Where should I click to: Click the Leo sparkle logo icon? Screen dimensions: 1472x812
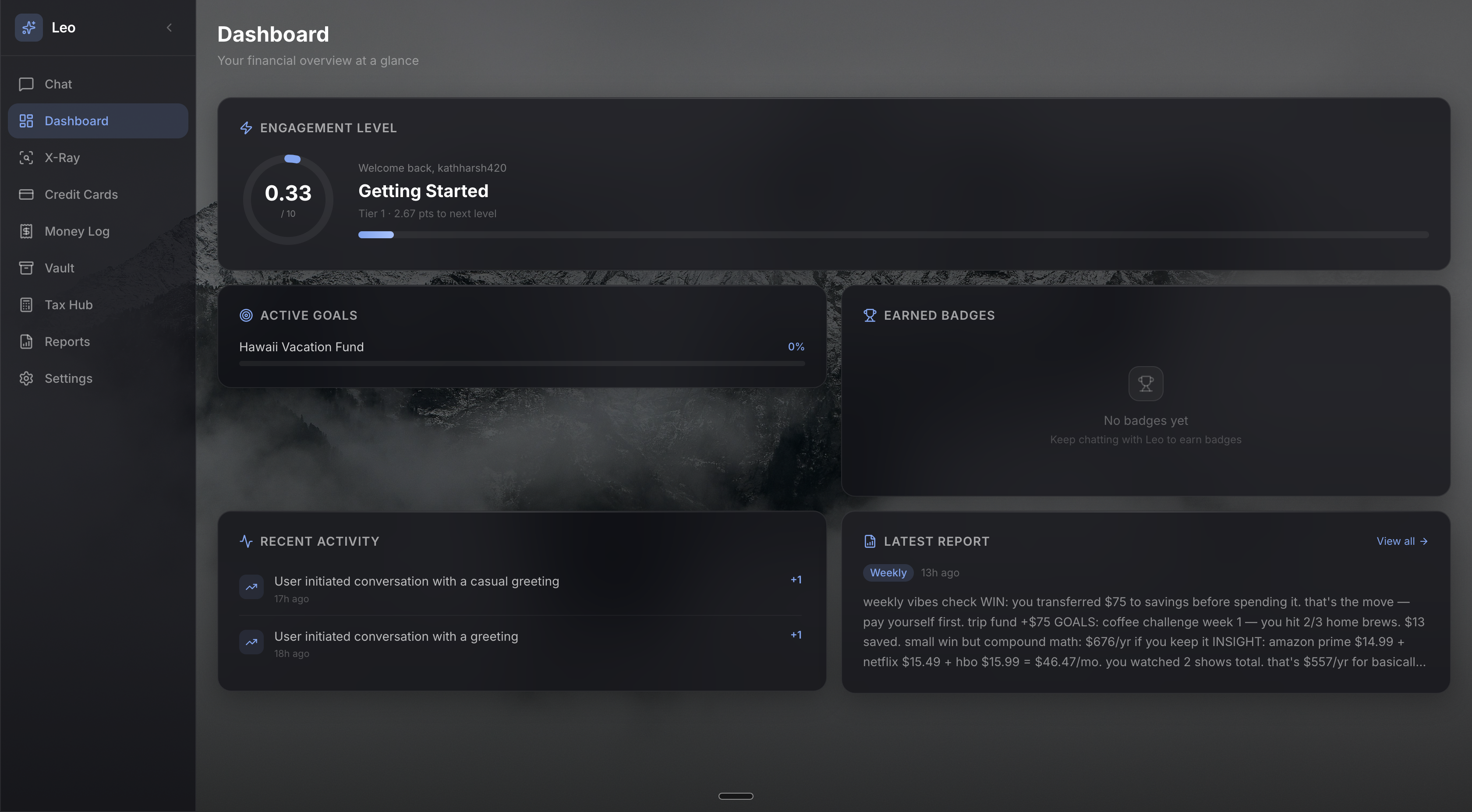click(28, 28)
